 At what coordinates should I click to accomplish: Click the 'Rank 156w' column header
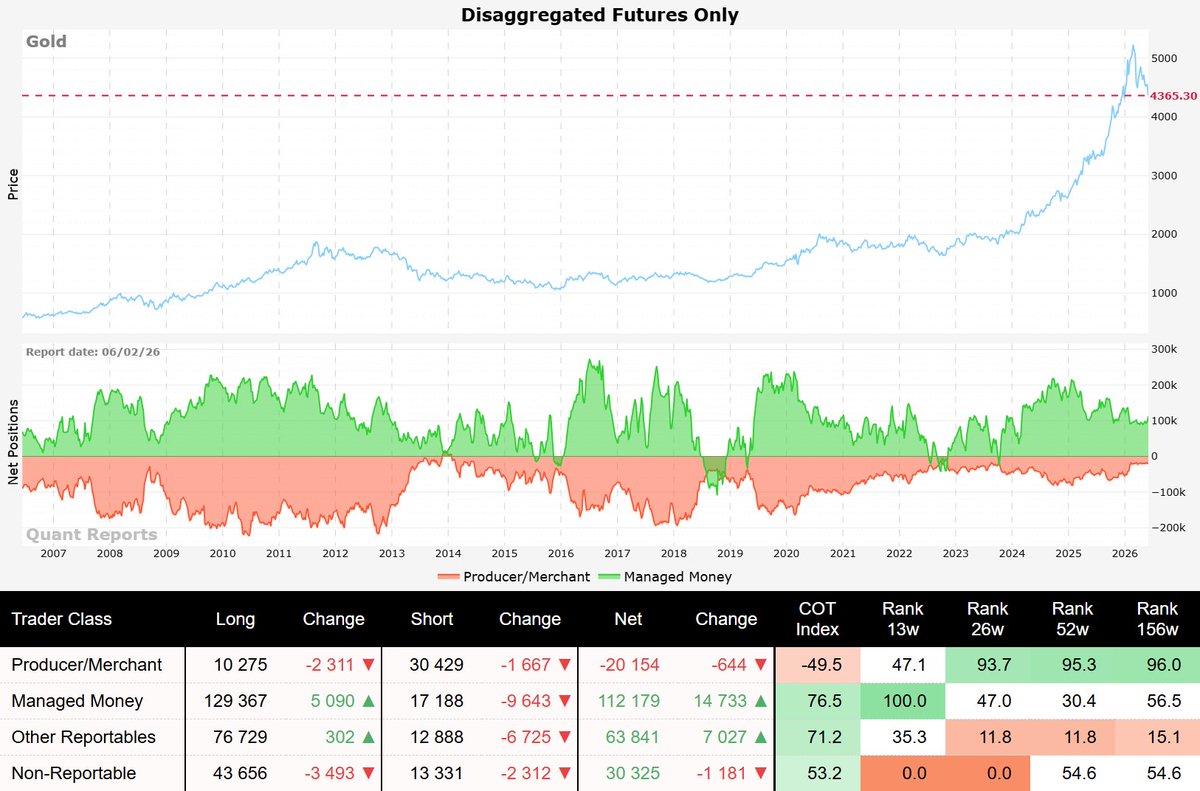click(x=1157, y=619)
